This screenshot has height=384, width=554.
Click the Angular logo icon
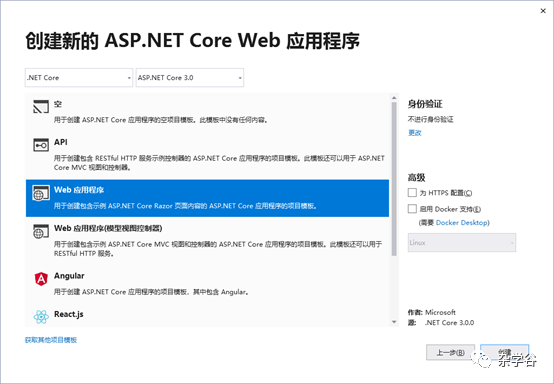pyautogui.click(x=41, y=279)
